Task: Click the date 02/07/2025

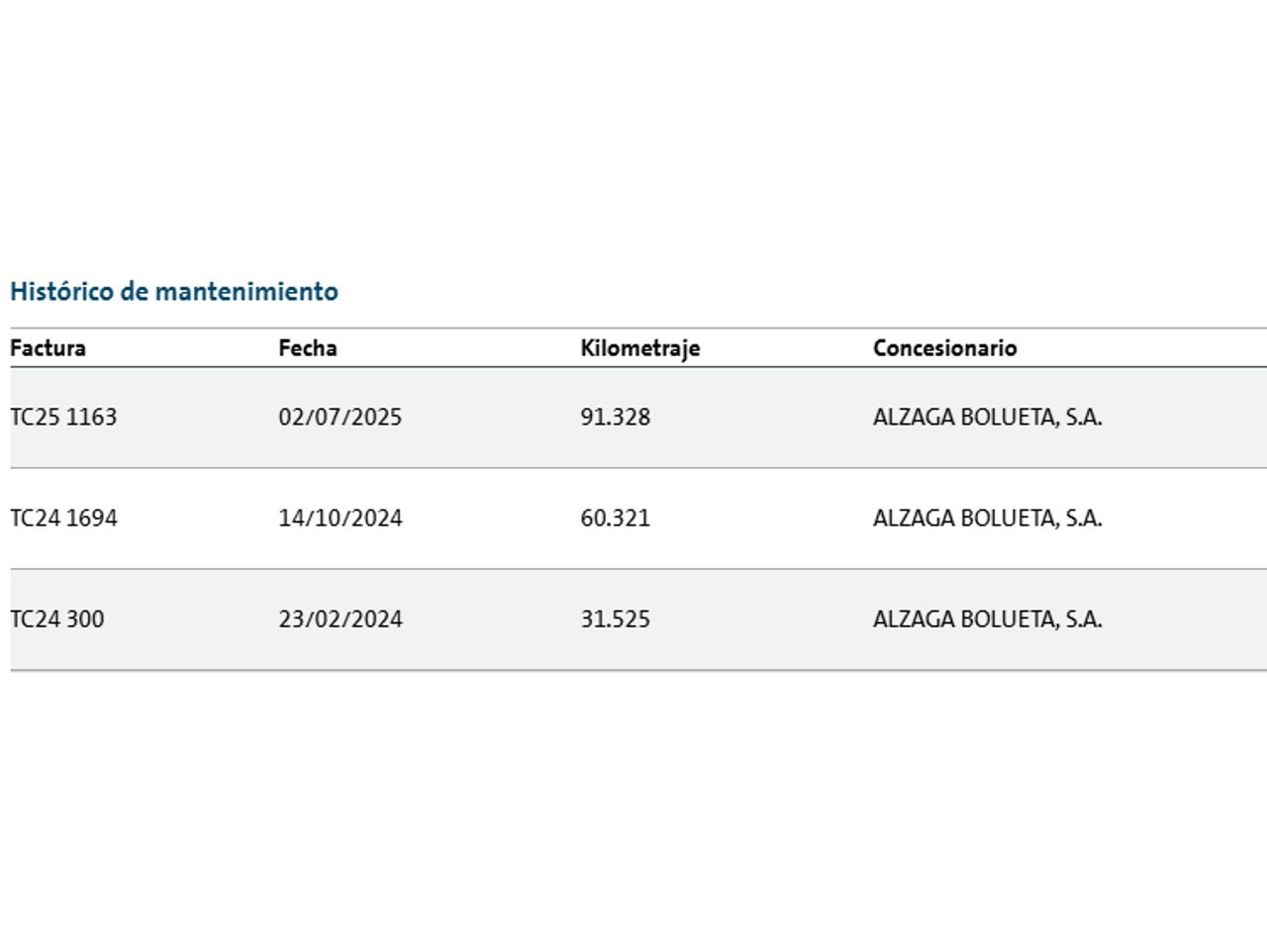Action: pos(340,418)
